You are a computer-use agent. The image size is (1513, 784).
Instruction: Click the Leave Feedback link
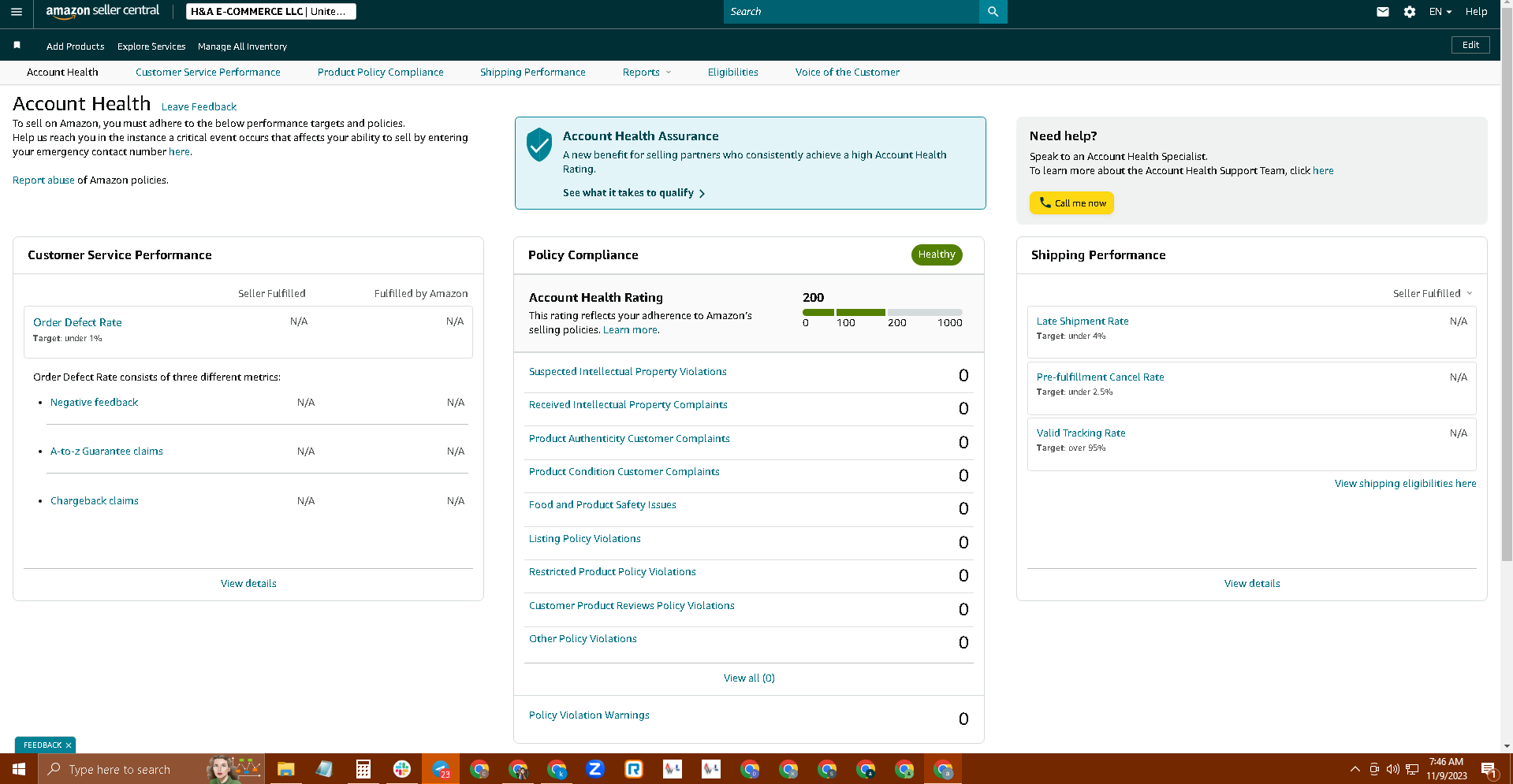[x=199, y=107]
